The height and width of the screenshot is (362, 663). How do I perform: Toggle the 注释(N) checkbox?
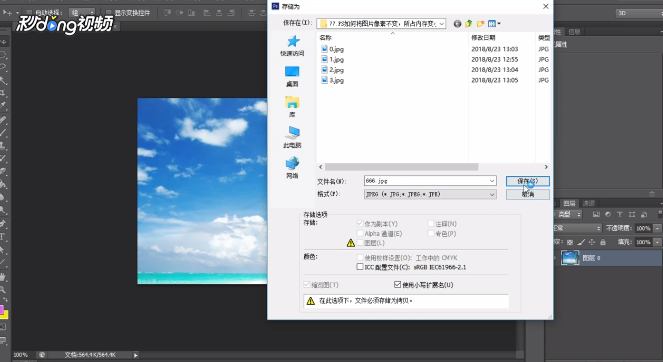pos(431,224)
